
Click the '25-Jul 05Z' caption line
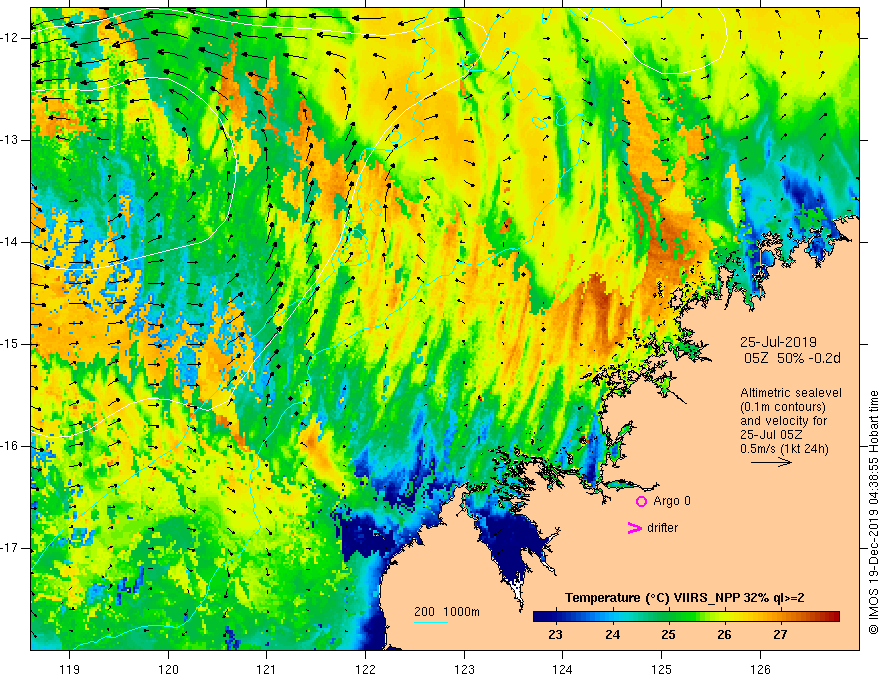click(x=771, y=435)
